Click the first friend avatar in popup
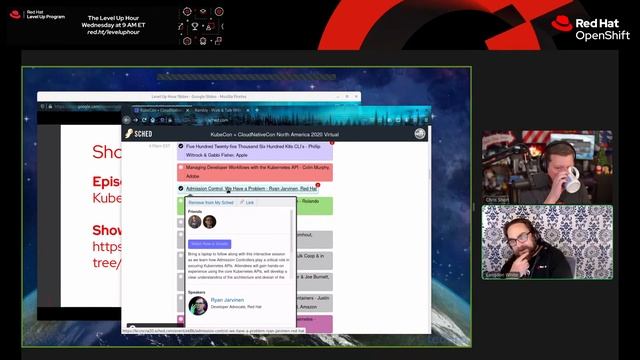Screen dimensions: 640x360 195,222
